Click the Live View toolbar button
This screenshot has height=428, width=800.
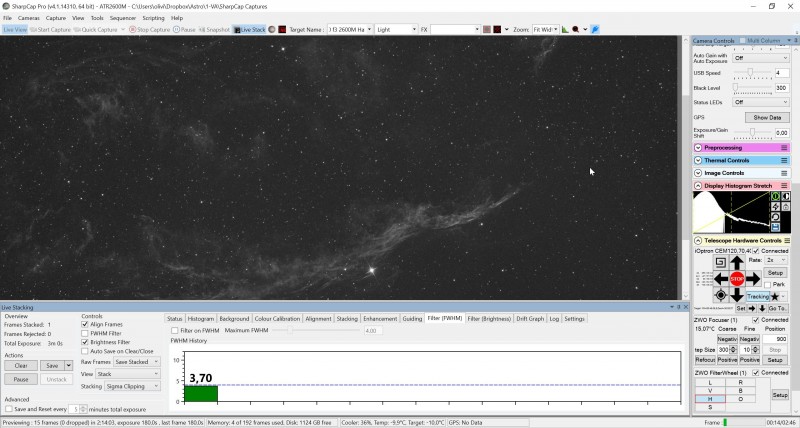pyautogui.click(x=15, y=30)
